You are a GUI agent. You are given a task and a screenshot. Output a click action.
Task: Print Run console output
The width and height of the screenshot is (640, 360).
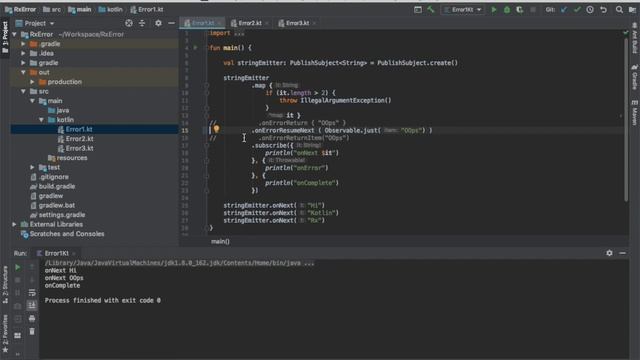32,318
